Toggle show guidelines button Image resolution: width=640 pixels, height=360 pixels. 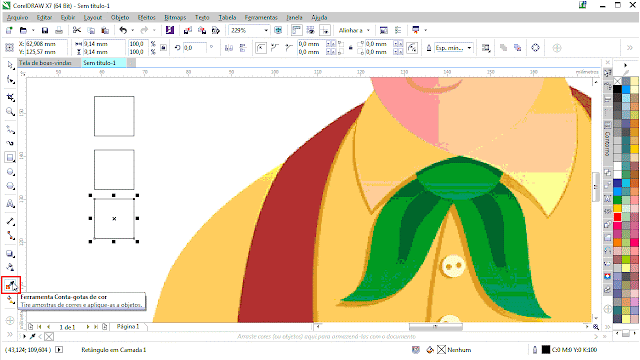(325, 30)
